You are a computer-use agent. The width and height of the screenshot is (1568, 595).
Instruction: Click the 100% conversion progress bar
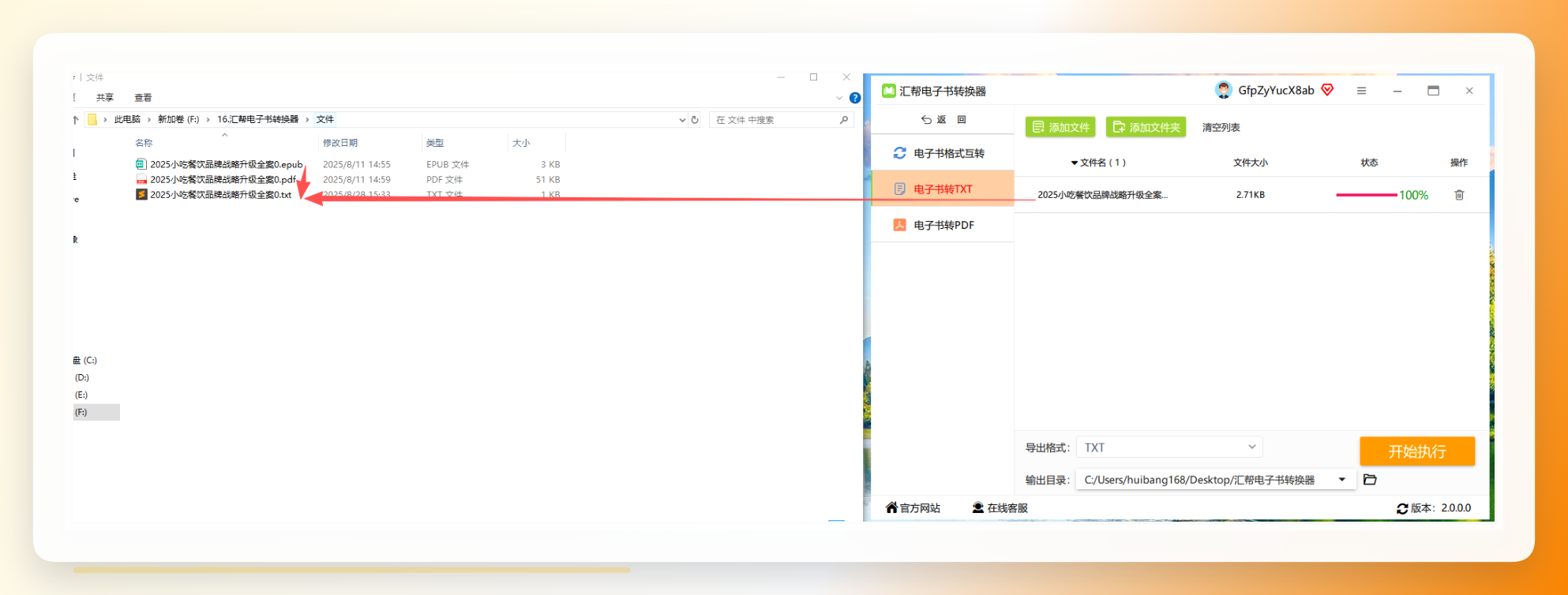point(1366,195)
